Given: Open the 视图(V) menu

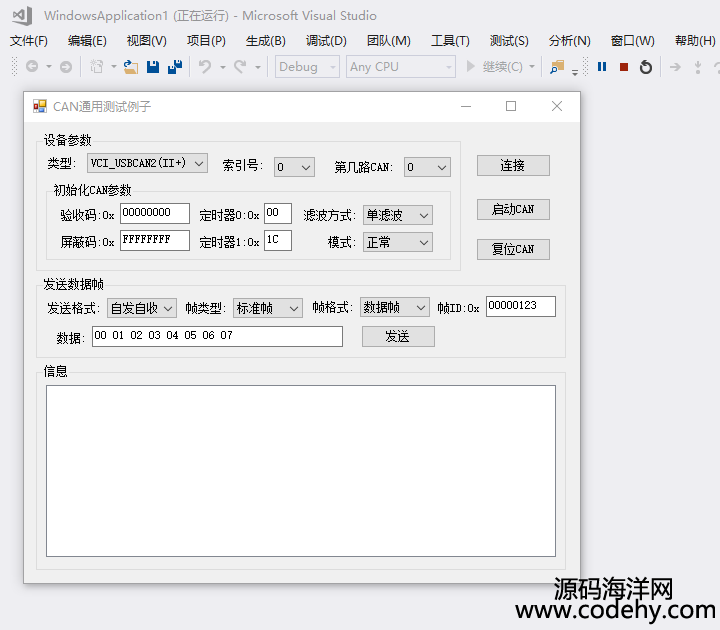Looking at the screenshot, I should (146, 41).
